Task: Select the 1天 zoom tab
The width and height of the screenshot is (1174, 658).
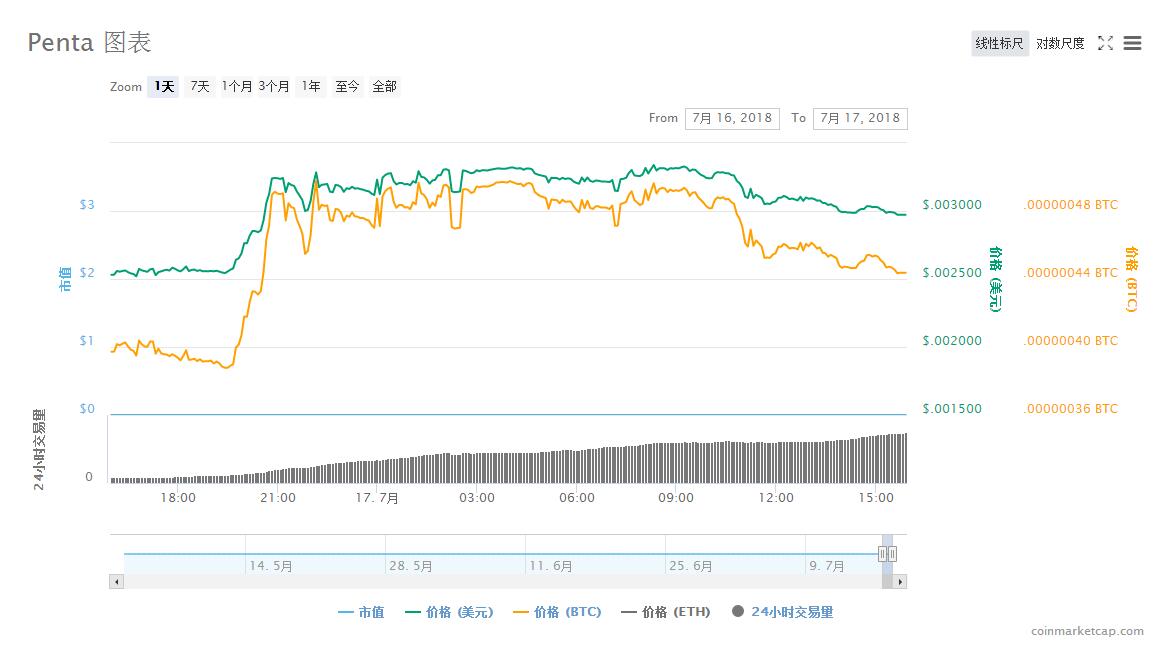Action: (162, 87)
